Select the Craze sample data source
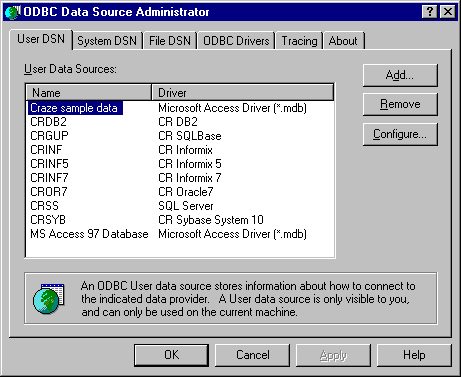461x377 pixels. tap(75, 108)
